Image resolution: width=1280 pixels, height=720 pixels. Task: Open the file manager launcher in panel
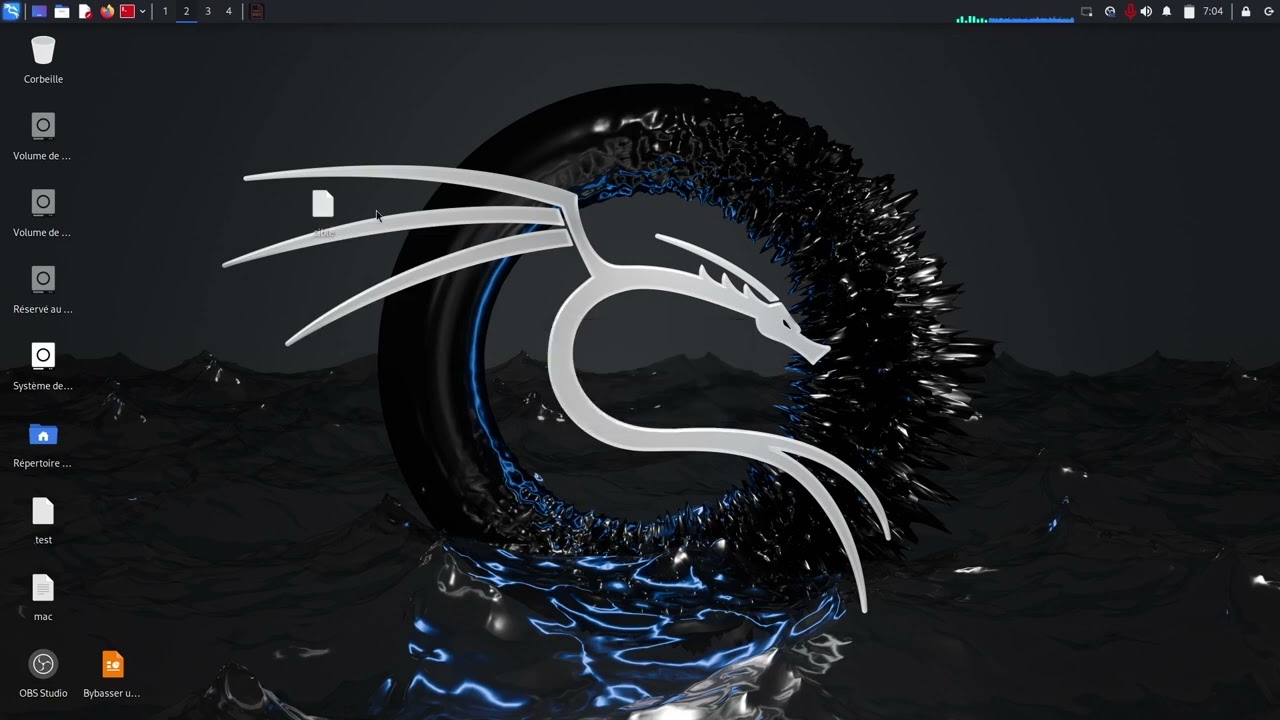[x=62, y=12]
